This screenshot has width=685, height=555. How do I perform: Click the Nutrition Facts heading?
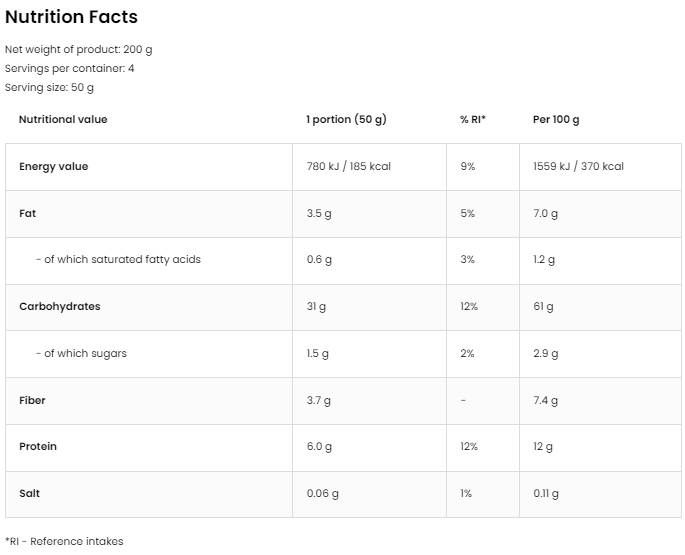tap(71, 17)
